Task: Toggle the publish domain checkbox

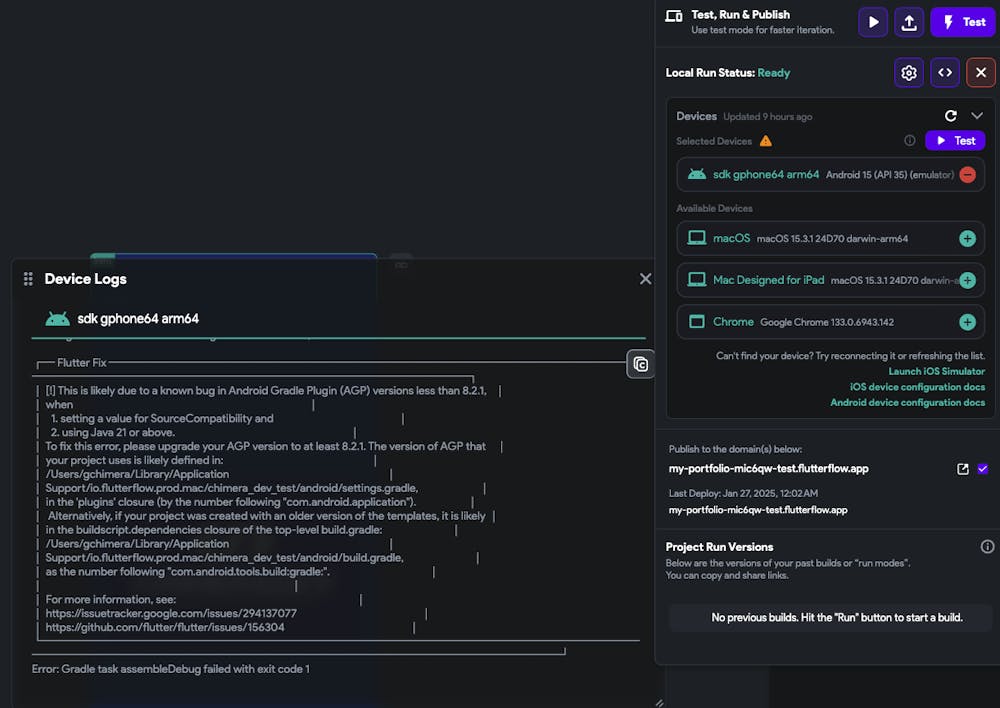Action: point(983,469)
